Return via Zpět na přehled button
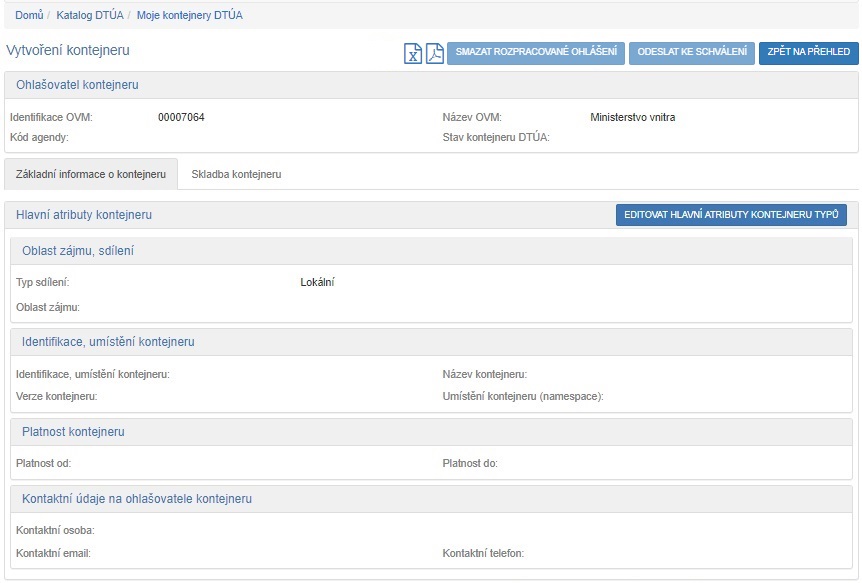This screenshot has height=583, width=862. 808,52
